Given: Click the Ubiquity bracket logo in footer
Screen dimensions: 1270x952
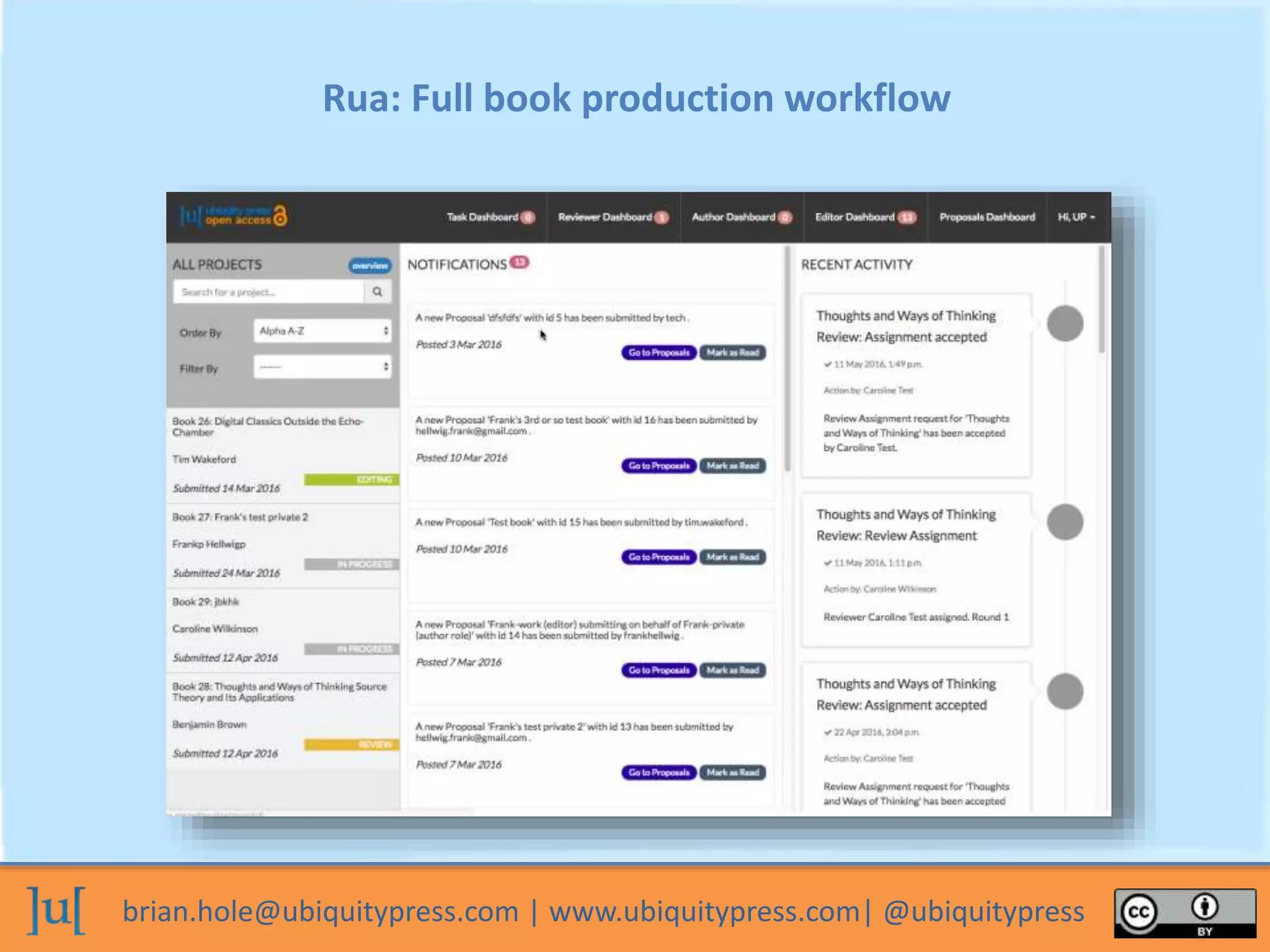Looking at the screenshot, I should (x=56, y=910).
